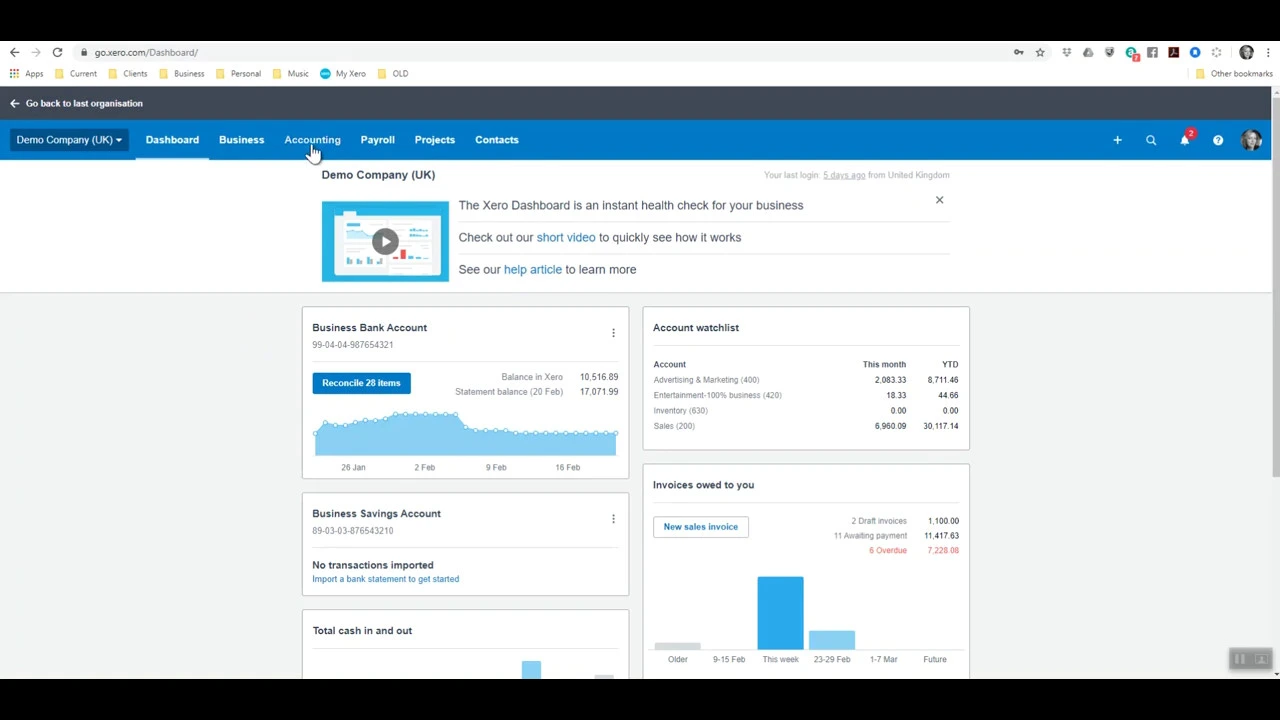The height and width of the screenshot is (720, 1280).
Task: Open Business Bank Account three-dot menu
Action: [613, 333]
